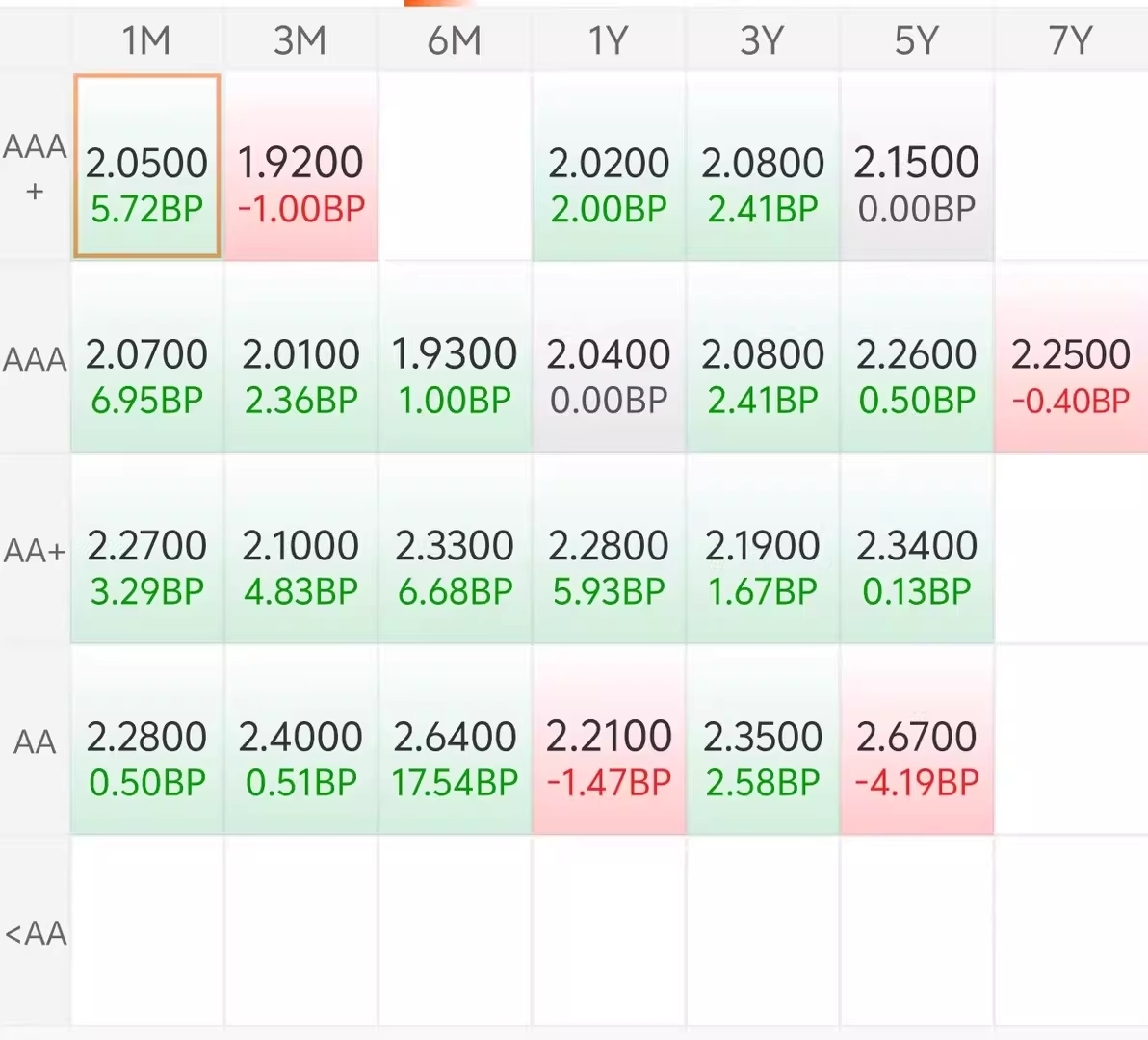Select the 3M column header
The height and width of the screenshot is (1040, 1148).
[x=300, y=39]
